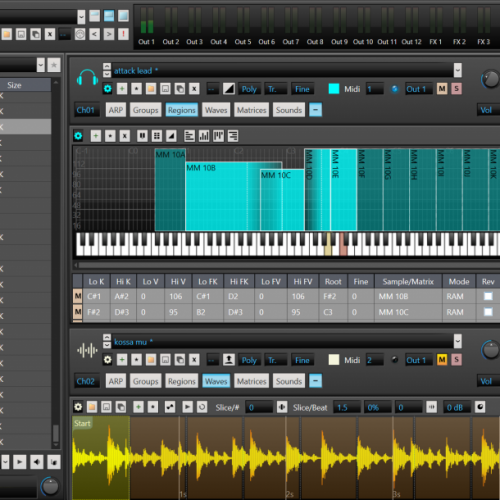Delete region with X icon in regions toolbar
This screenshot has height=500, width=500.
125,136
